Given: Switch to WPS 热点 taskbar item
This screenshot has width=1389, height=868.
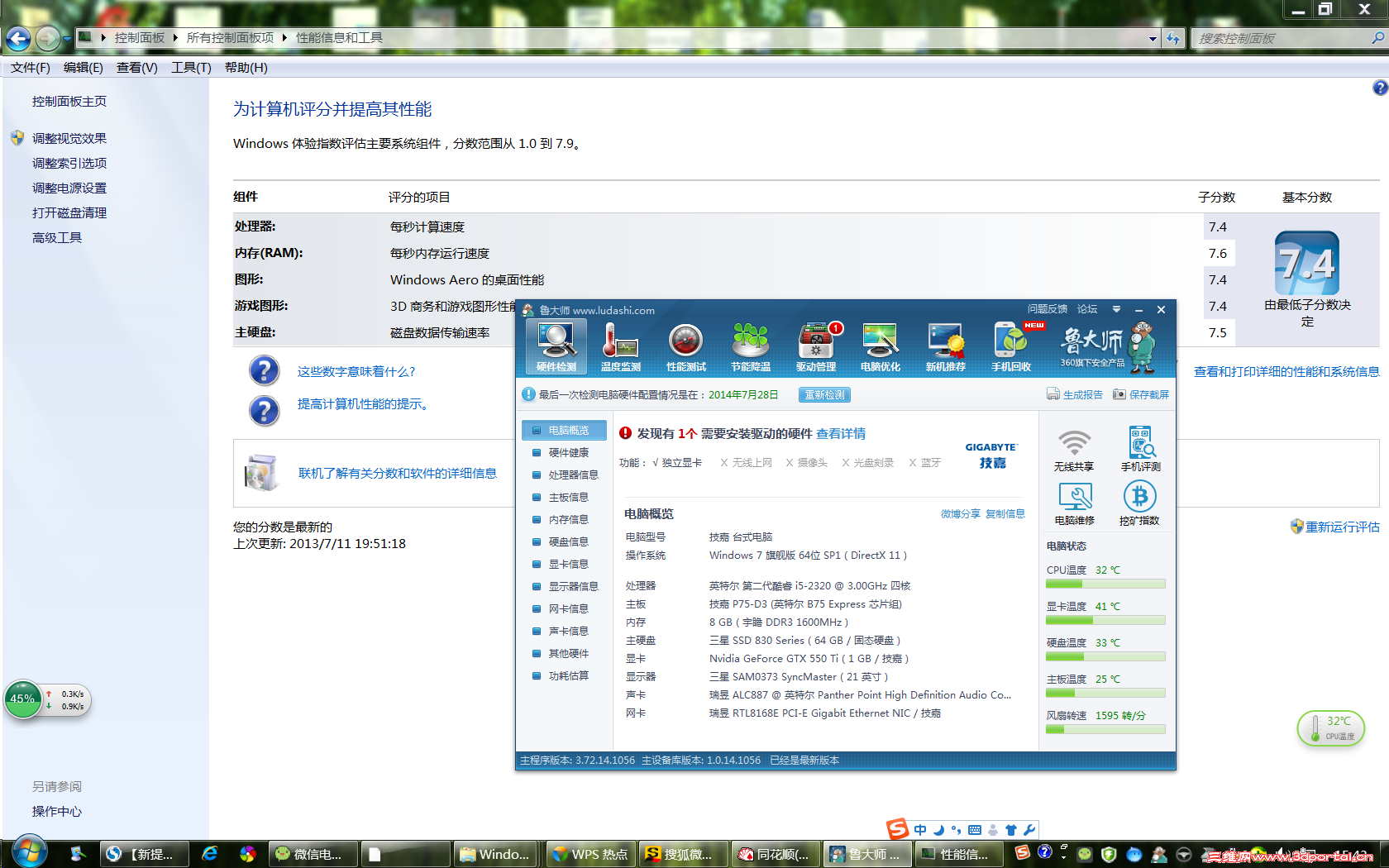Looking at the screenshot, I should (590, 854).
